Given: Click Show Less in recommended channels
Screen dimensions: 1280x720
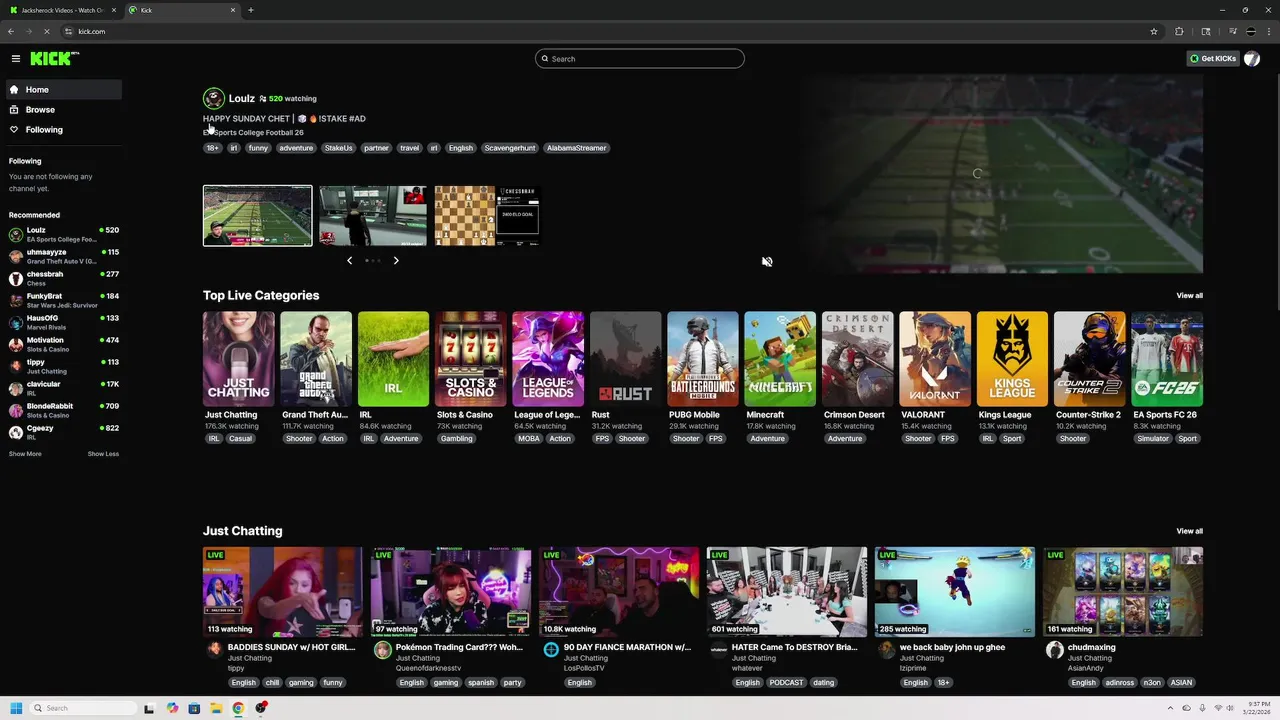Looking at the screenshot, I should click(103, 454).
